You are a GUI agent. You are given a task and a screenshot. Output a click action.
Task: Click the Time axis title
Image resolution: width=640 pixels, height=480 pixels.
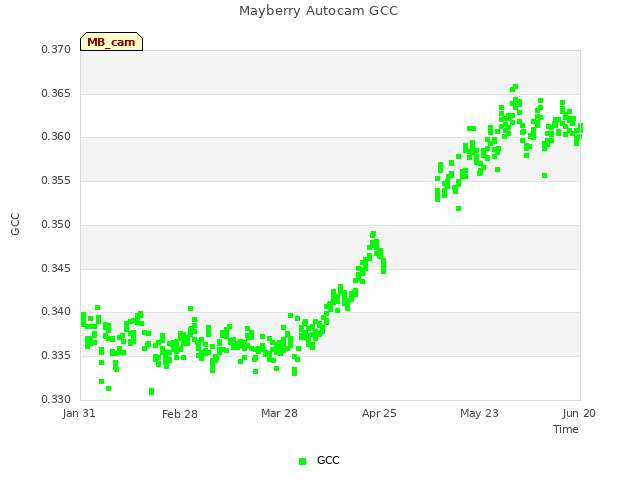pyautogui.click(x=566, y=429)
